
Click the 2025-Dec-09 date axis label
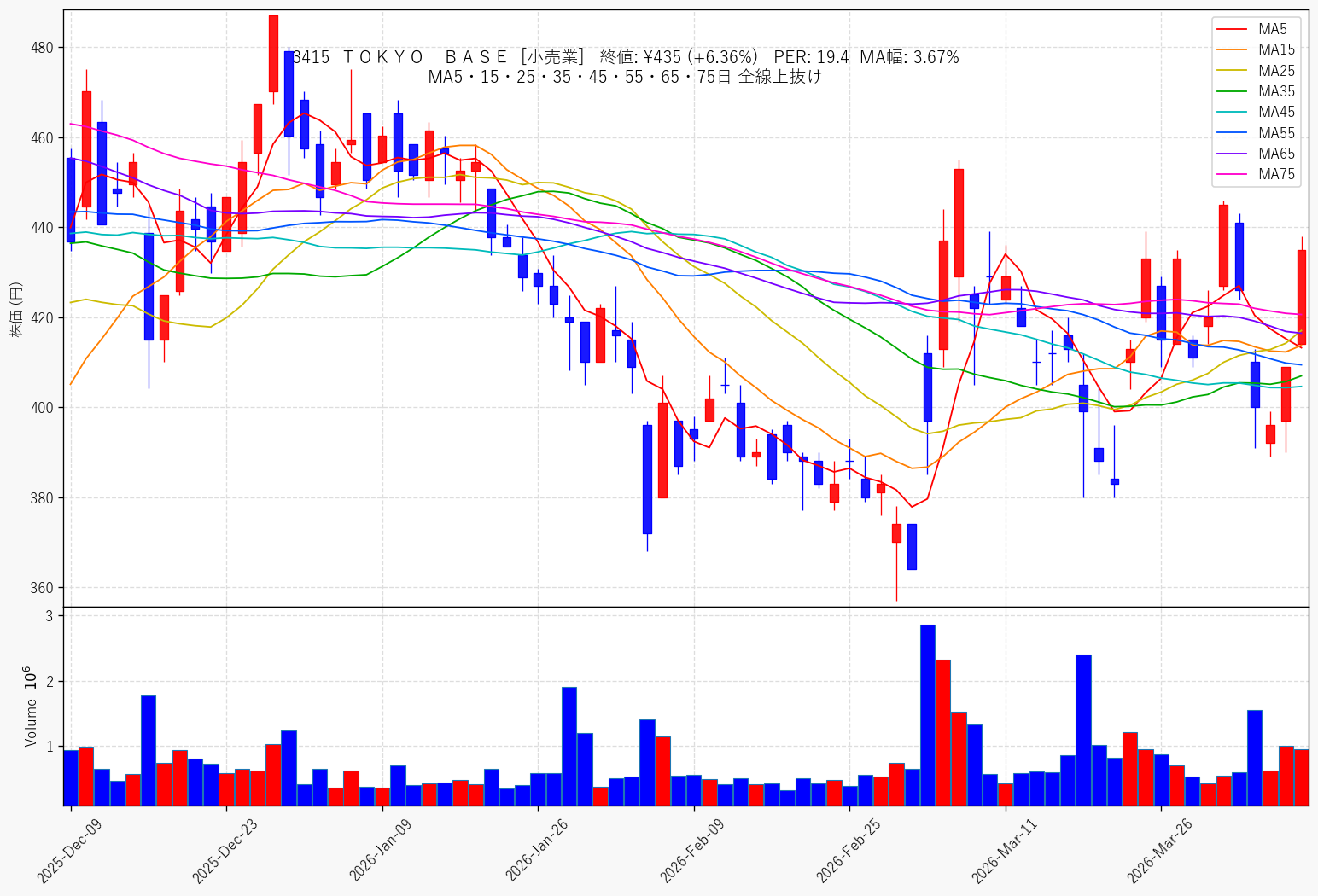[x=69, y=851]
